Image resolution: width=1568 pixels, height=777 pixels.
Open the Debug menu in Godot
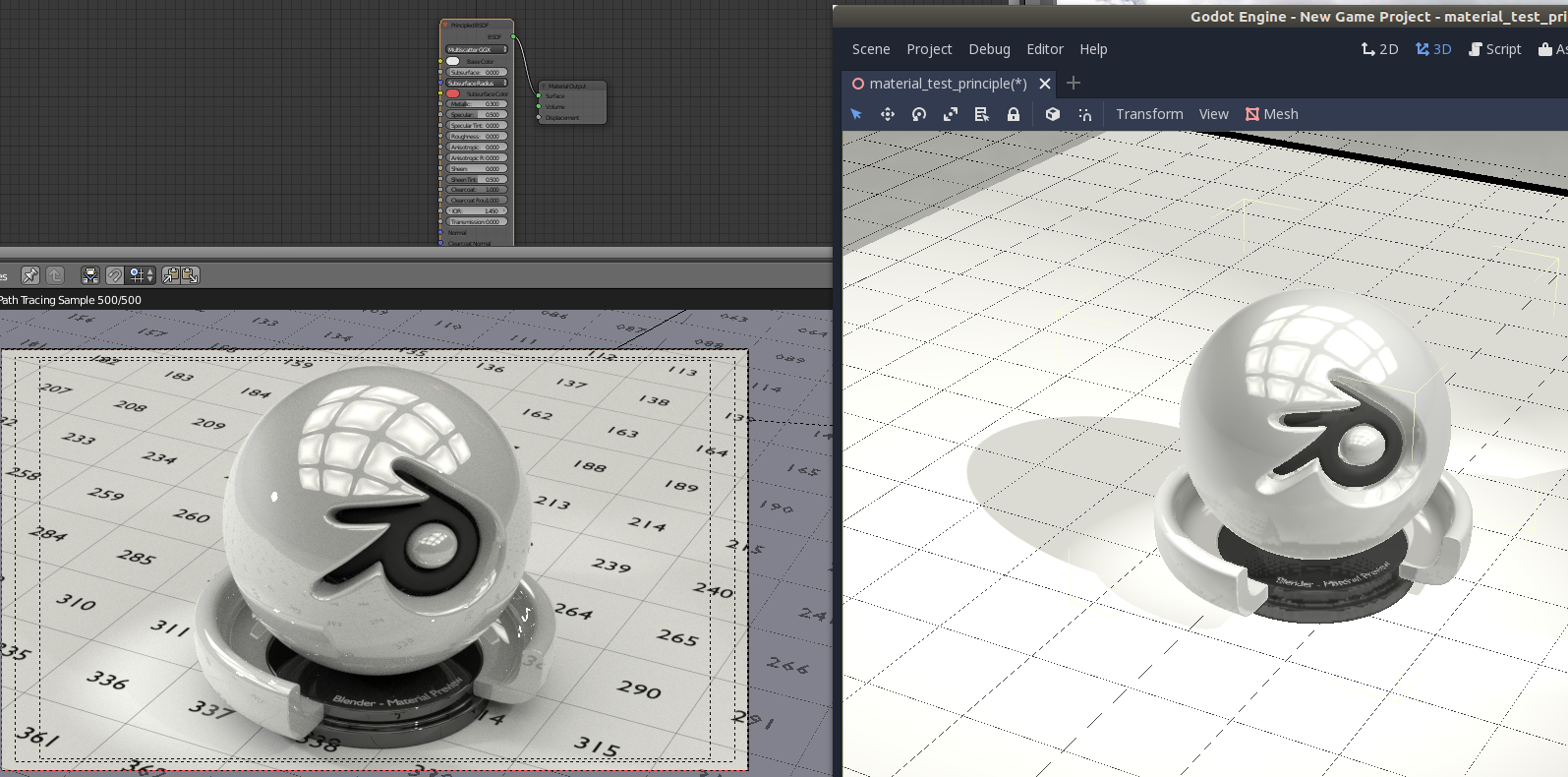coord(989,49)
